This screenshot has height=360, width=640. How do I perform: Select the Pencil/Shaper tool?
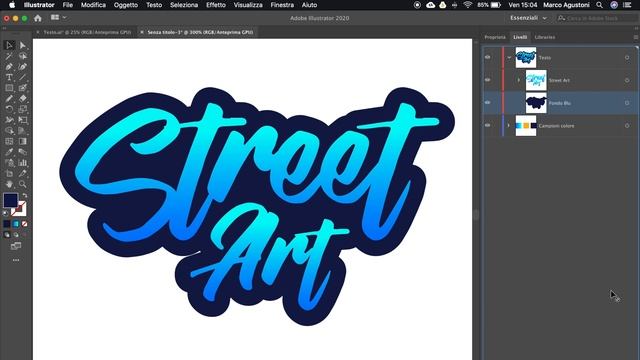(x=9, y=98)
